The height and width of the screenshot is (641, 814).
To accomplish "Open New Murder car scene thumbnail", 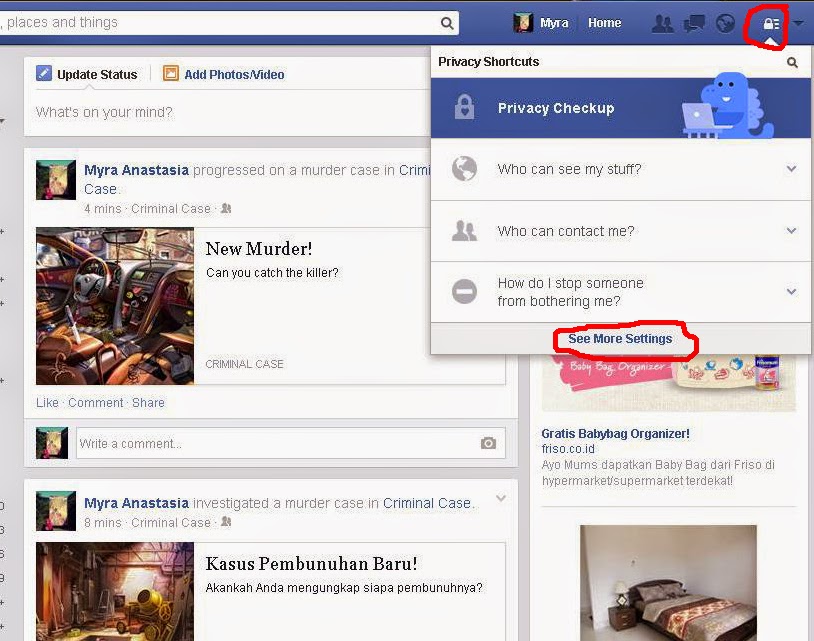I will click(115, 306).
